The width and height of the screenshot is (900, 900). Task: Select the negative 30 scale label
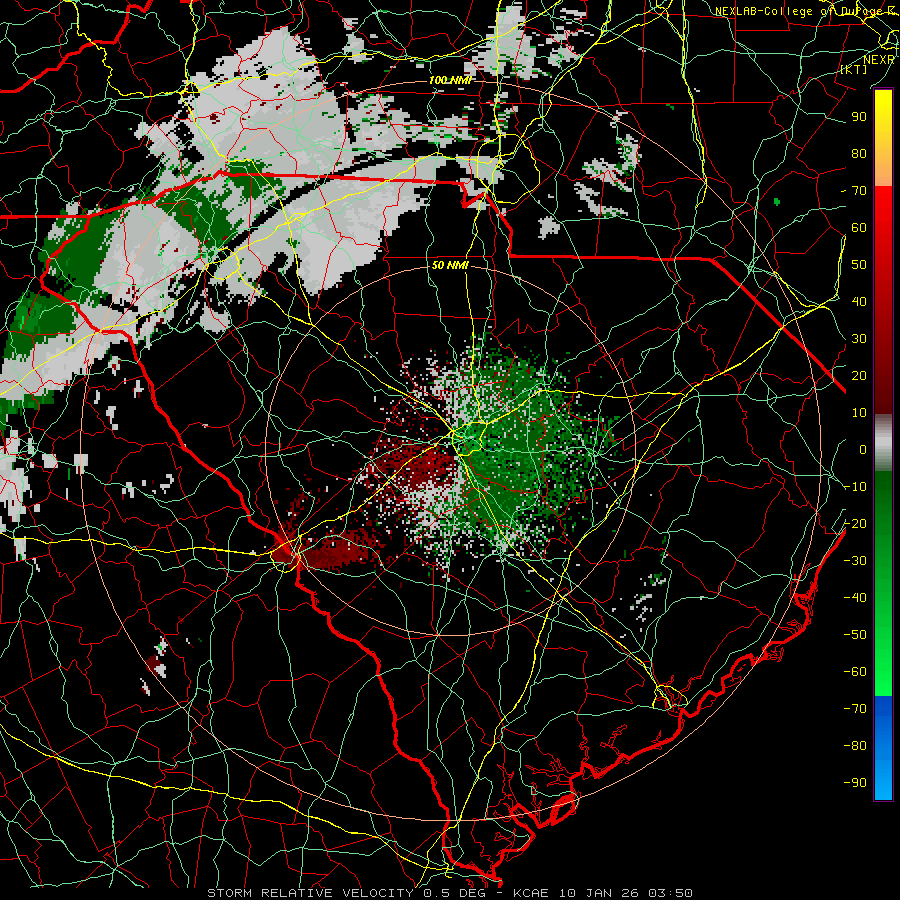(855, 561)
